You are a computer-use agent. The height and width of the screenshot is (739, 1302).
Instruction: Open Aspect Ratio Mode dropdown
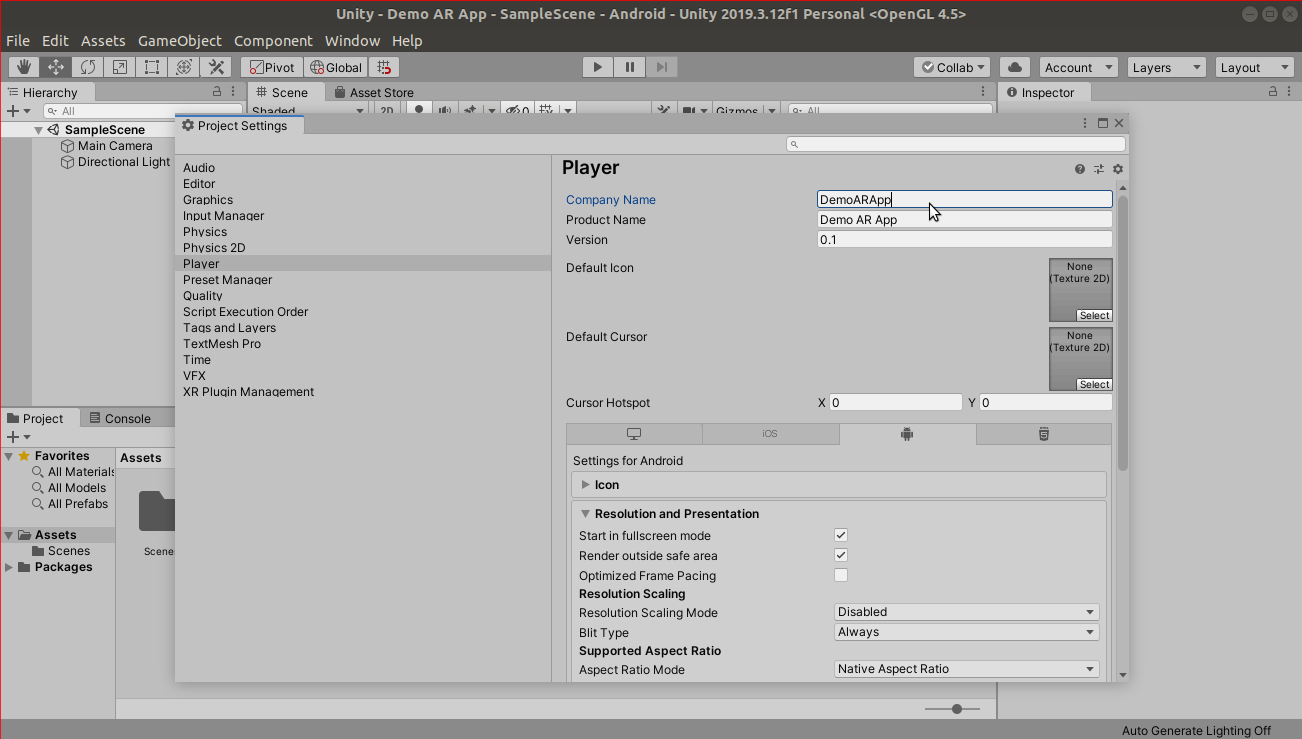point(967,669)
